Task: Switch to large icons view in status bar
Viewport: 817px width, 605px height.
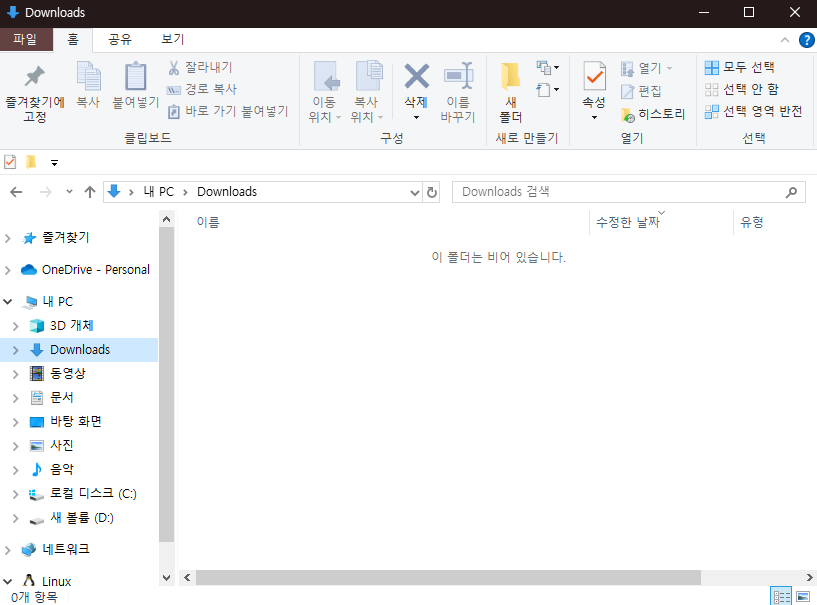Action: coord(803,596)
